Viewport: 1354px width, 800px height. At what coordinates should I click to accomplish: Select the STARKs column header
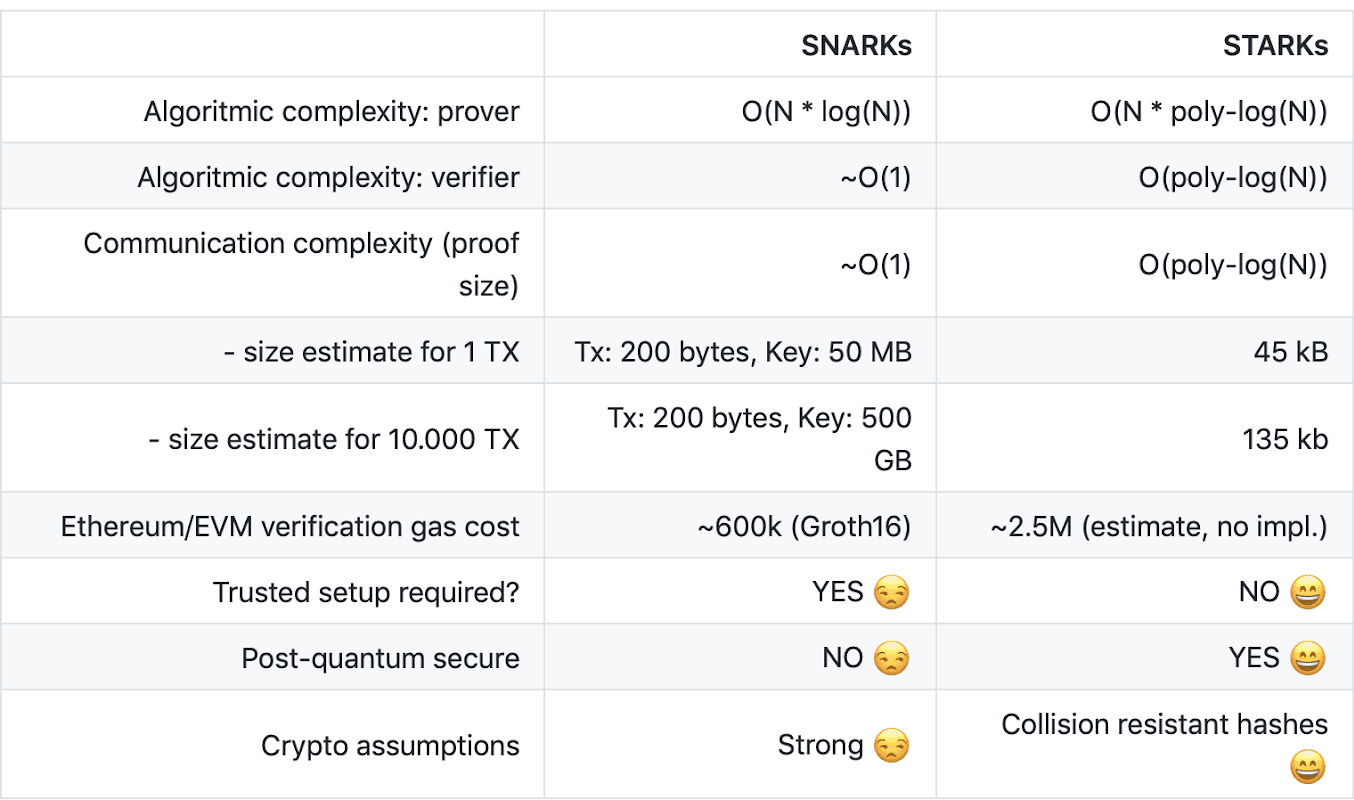point(1275,46)
